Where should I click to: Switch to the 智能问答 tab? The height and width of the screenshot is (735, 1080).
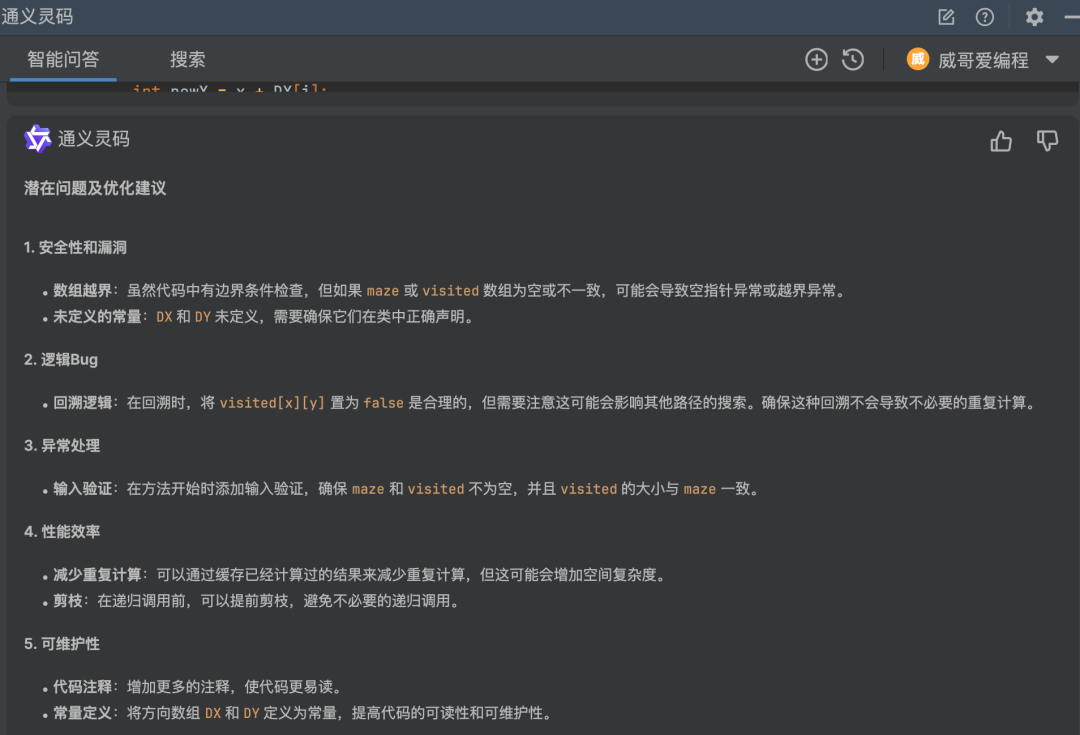63,59
